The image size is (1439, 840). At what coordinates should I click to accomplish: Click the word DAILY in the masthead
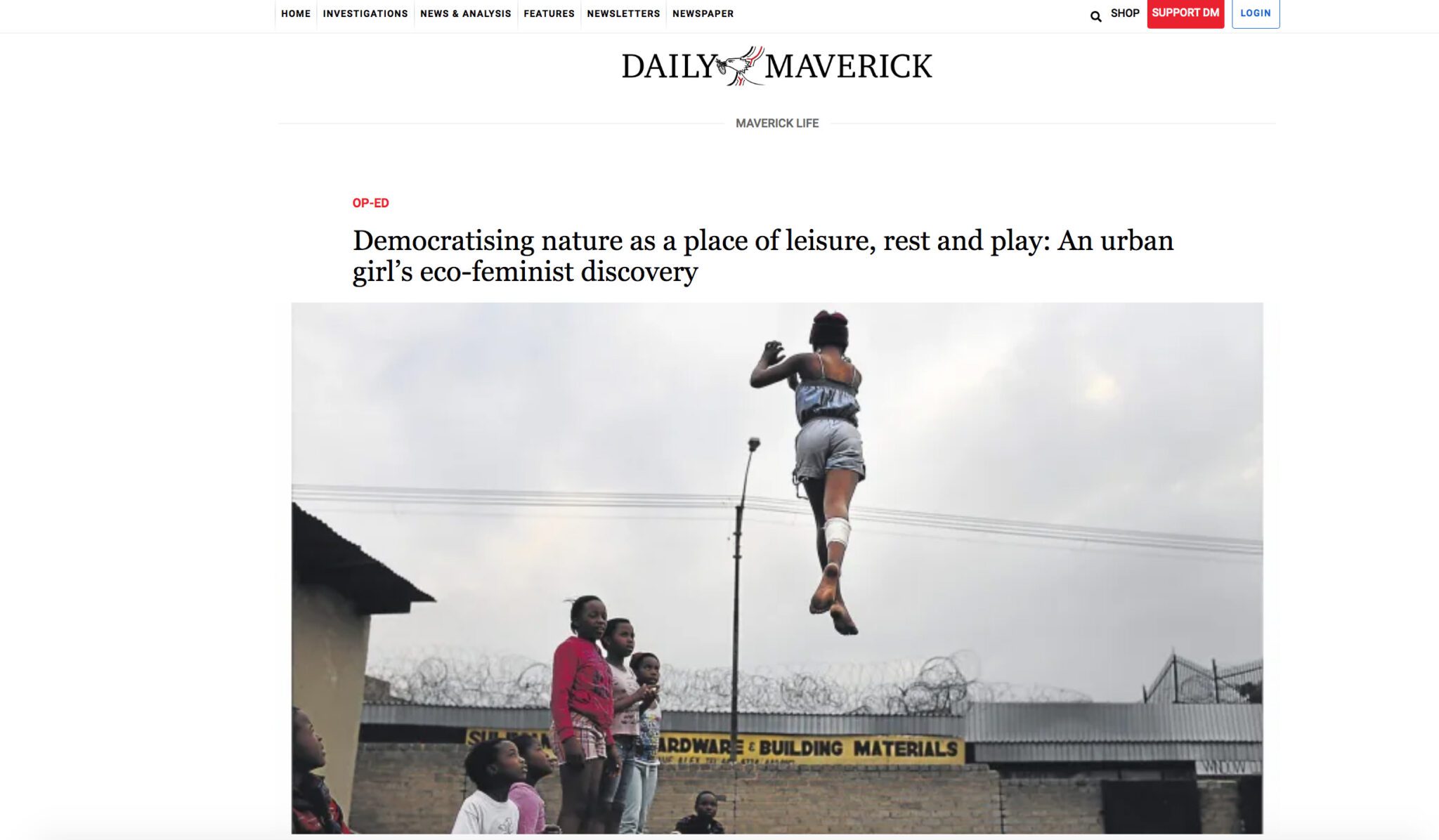668,67
